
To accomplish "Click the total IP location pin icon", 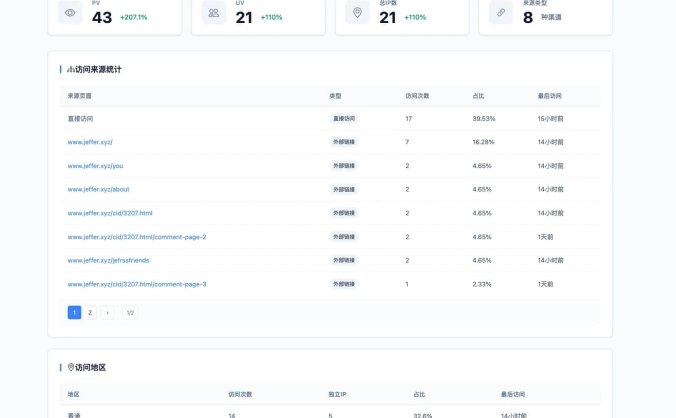I will [x=357, y=13].
